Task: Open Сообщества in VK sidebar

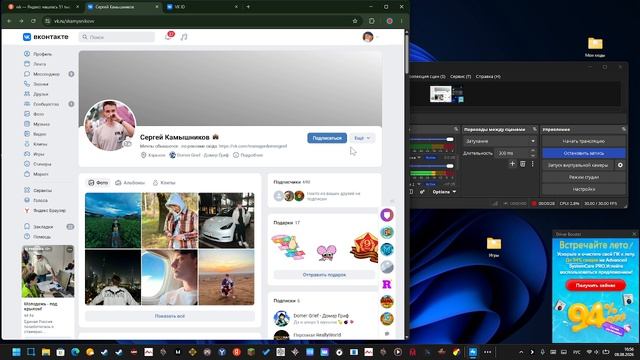Action: 42,104
